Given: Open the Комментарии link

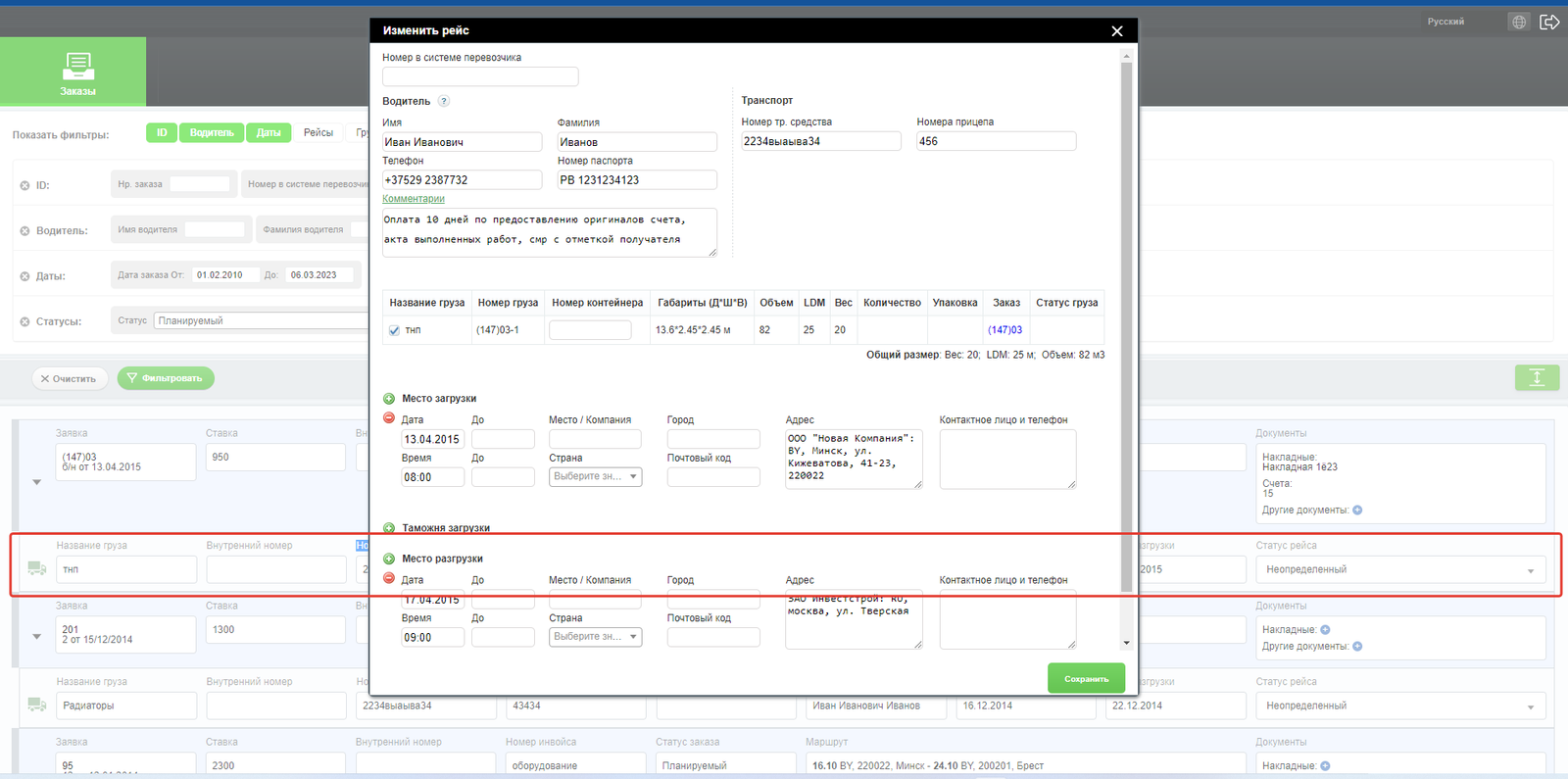Looking at the screenshot, I should point(414,199).
